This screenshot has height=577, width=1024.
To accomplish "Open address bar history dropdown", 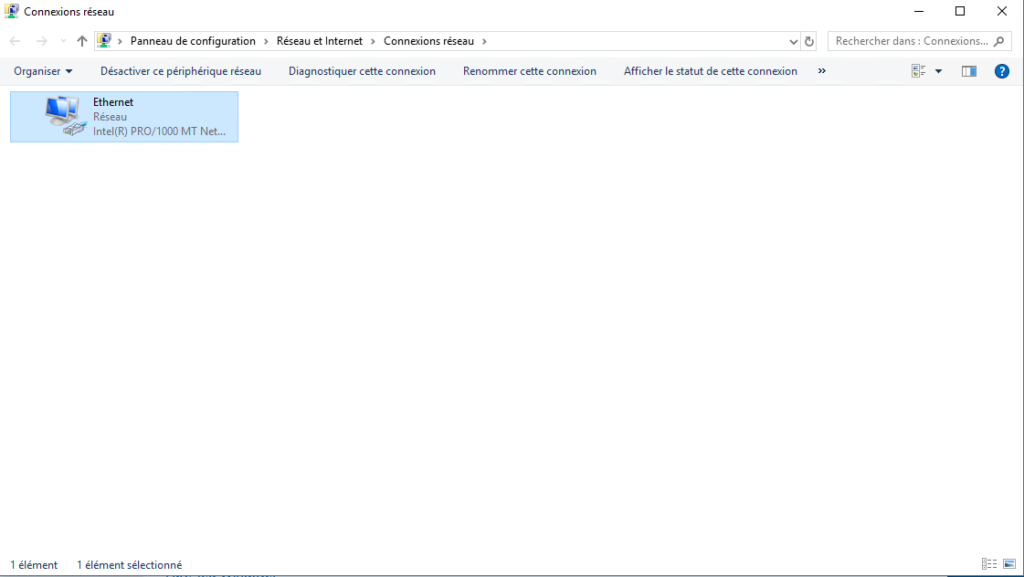I will (x=793, y=41).
